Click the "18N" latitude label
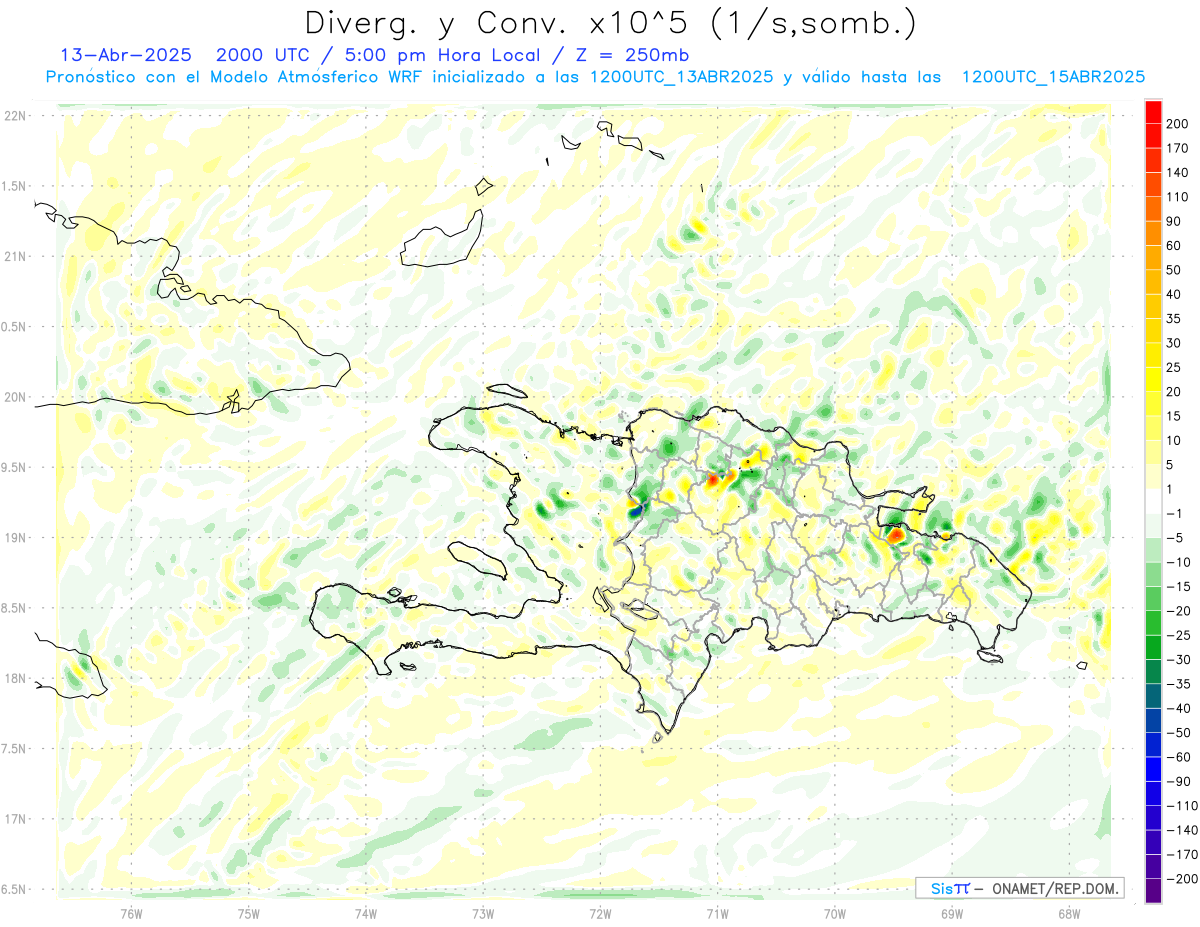The image size is (1200, 927). coord(16,678)
